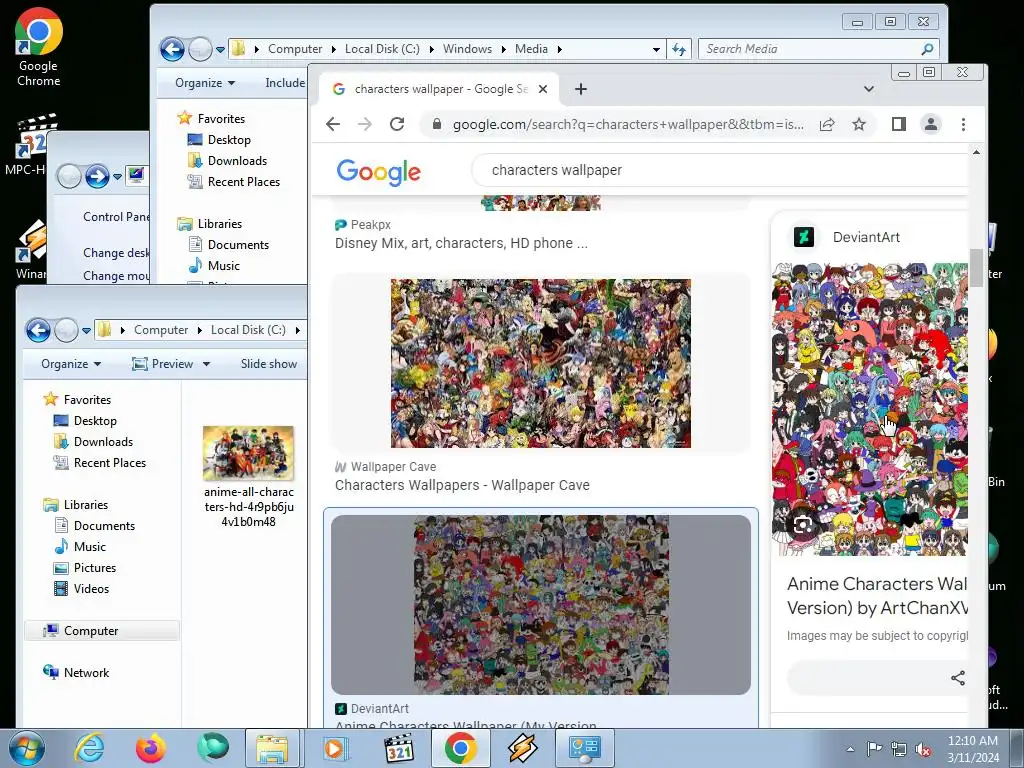This screenshot has width=1024, height=768.
Task: Share the previewed DeviantArt image
Action: coord(958,678)
